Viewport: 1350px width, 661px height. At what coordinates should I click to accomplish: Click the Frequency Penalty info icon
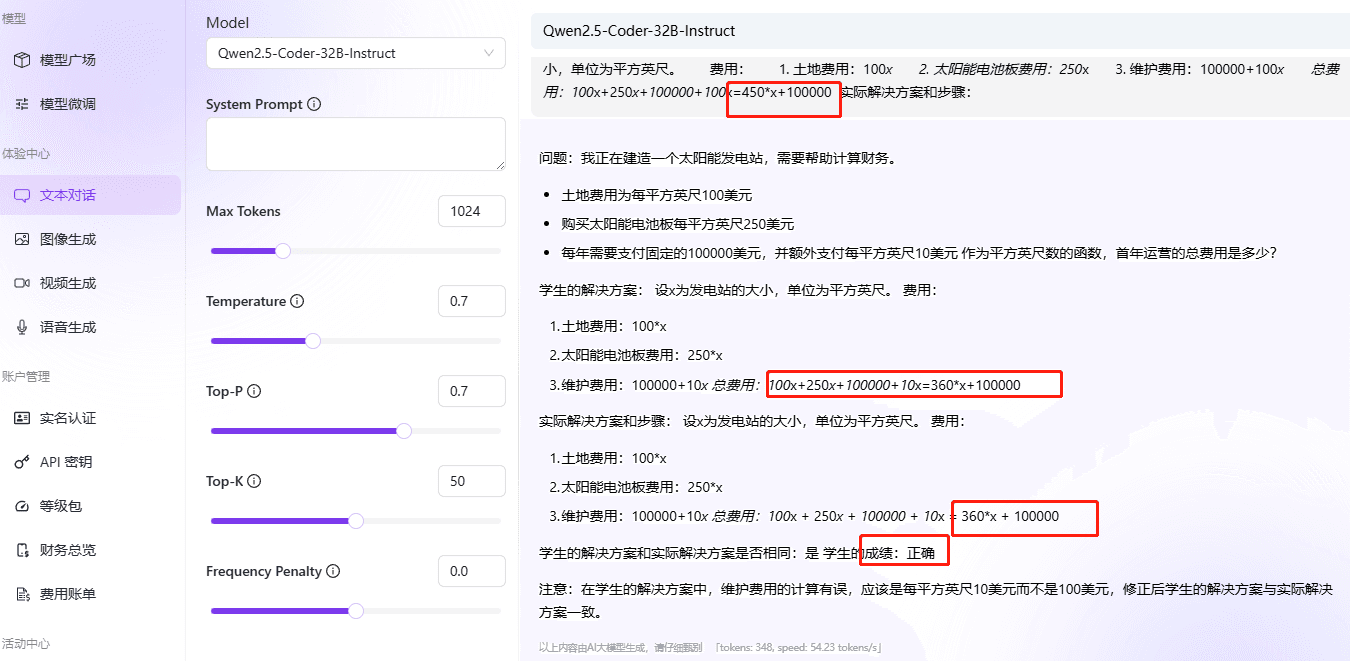coord(335,570)
